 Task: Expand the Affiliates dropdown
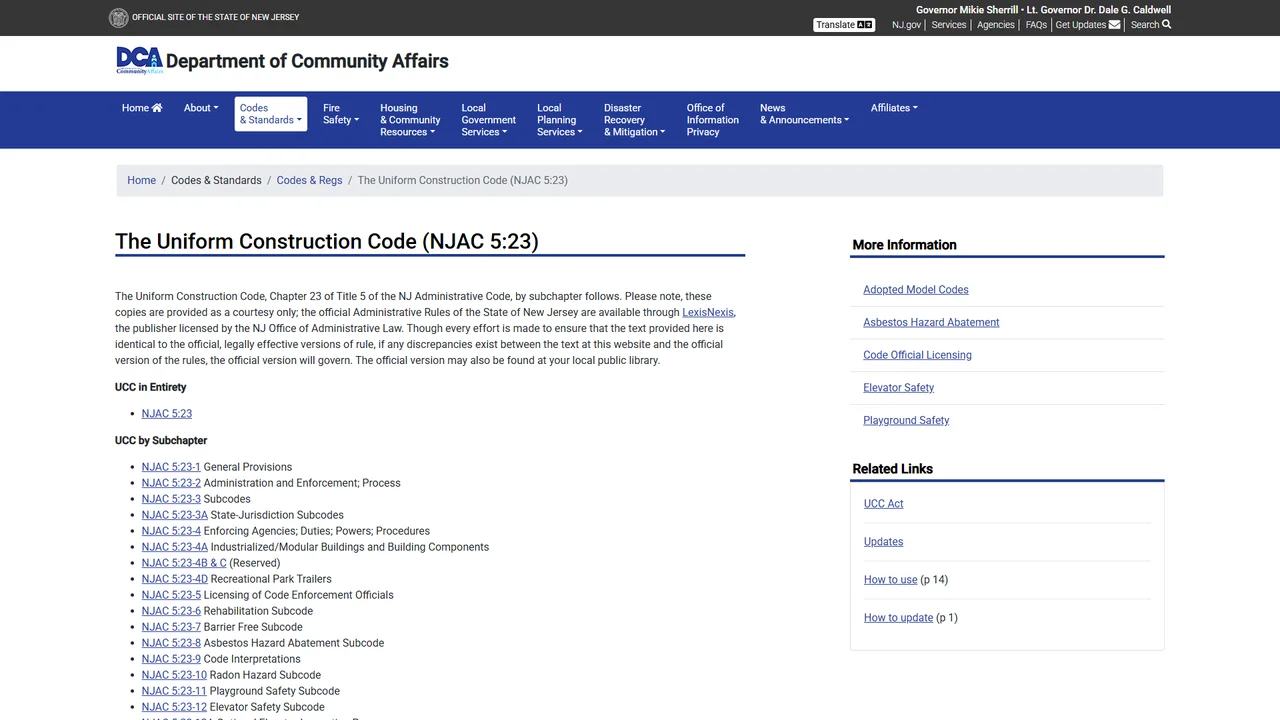[x=894, y=108]
